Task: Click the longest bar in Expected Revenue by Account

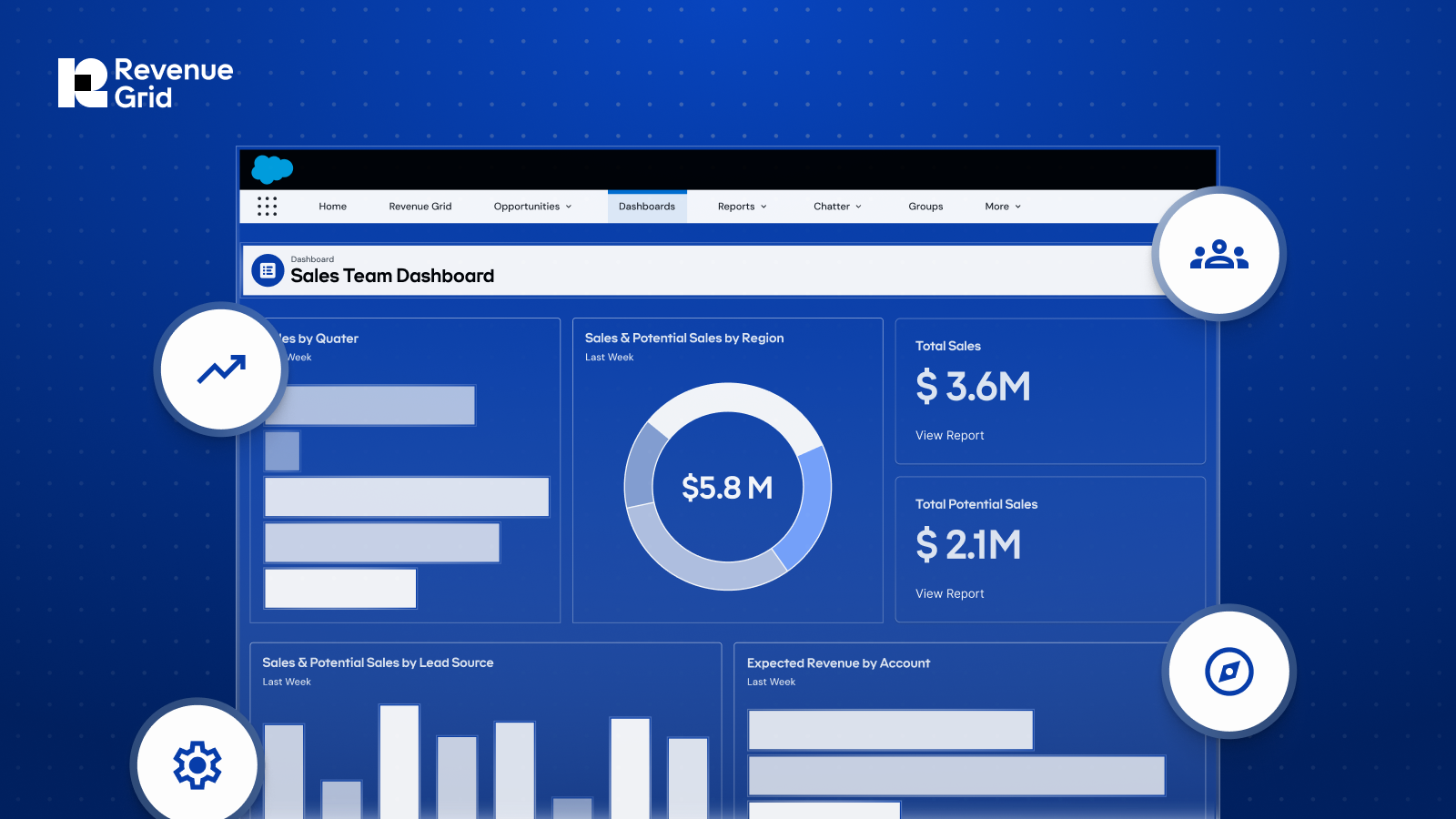Action: click(955, 776)
